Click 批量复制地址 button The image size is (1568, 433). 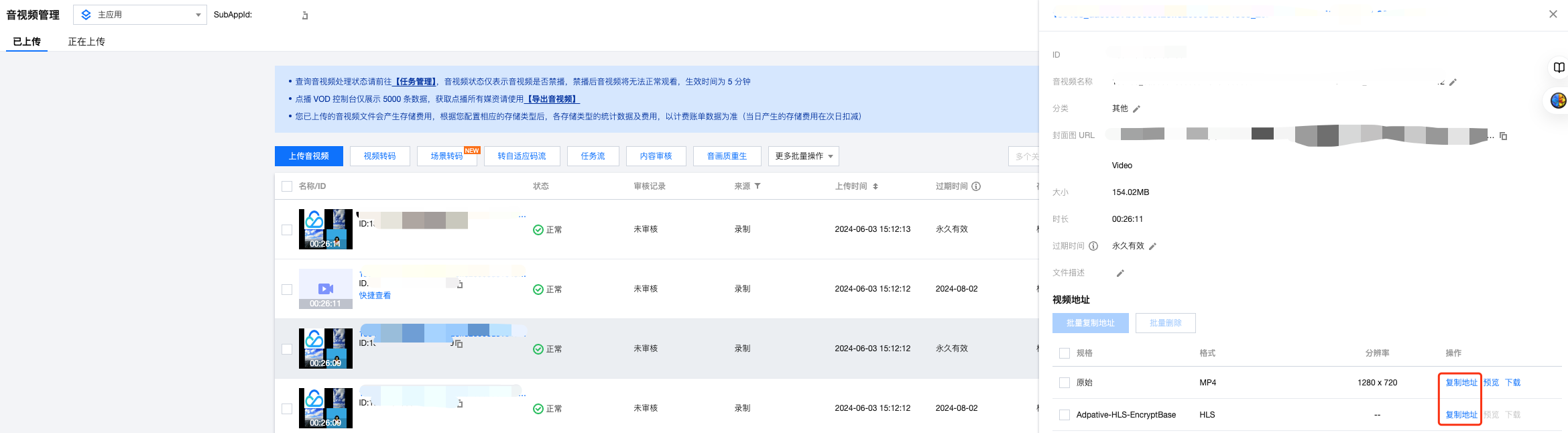(x=1091, y=323)
